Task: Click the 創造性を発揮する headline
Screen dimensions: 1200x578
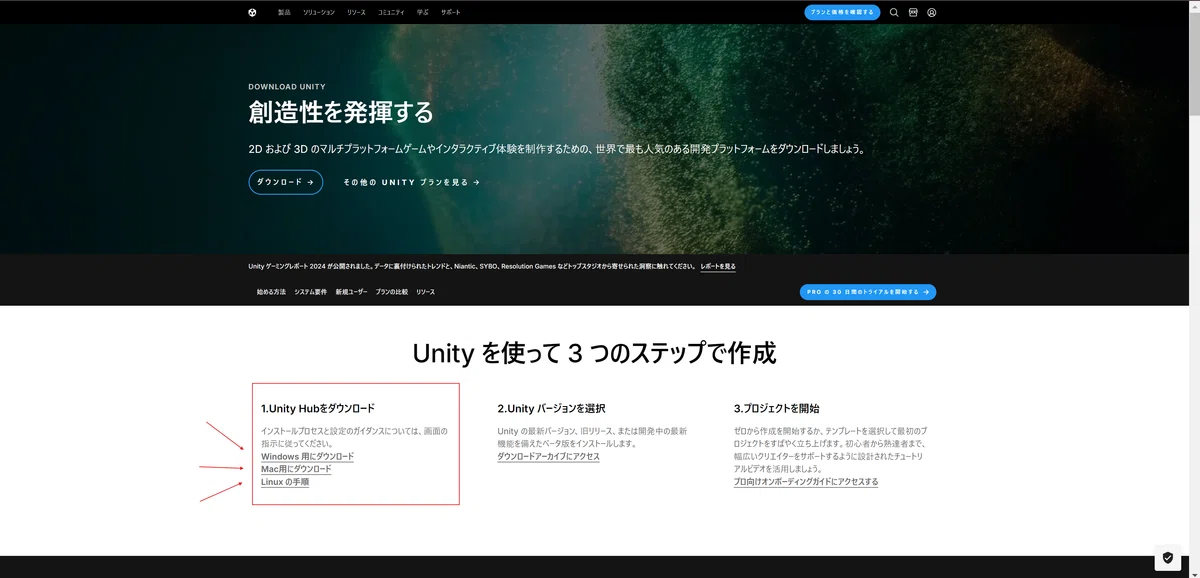Action: pos(341,112)
